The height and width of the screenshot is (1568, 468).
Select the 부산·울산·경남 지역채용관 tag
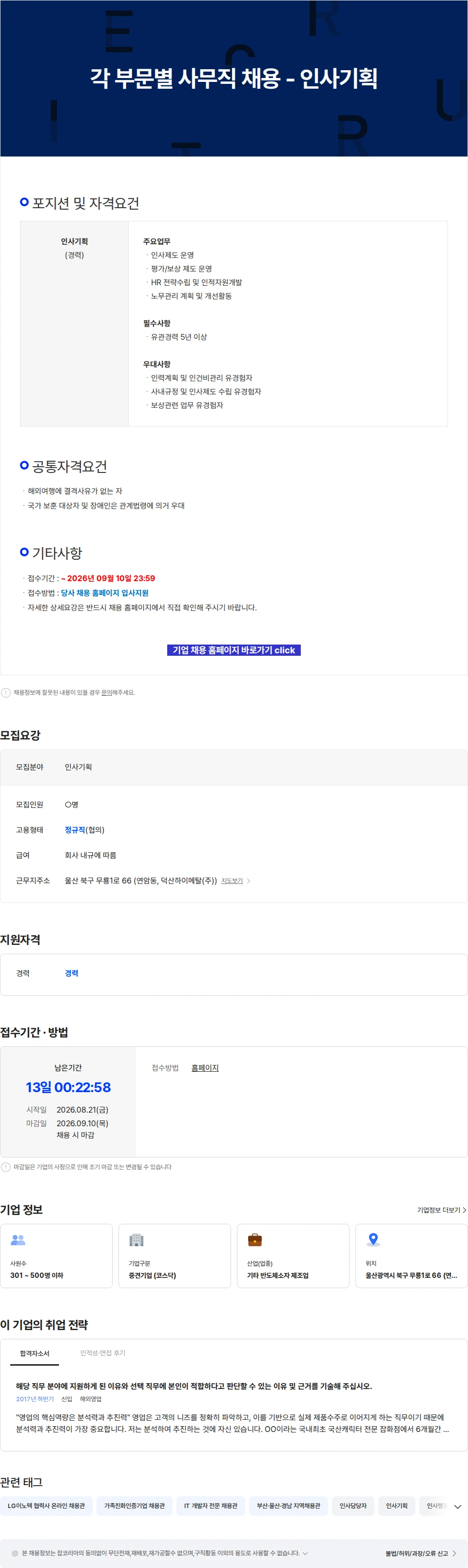[x=289, y=1505]
